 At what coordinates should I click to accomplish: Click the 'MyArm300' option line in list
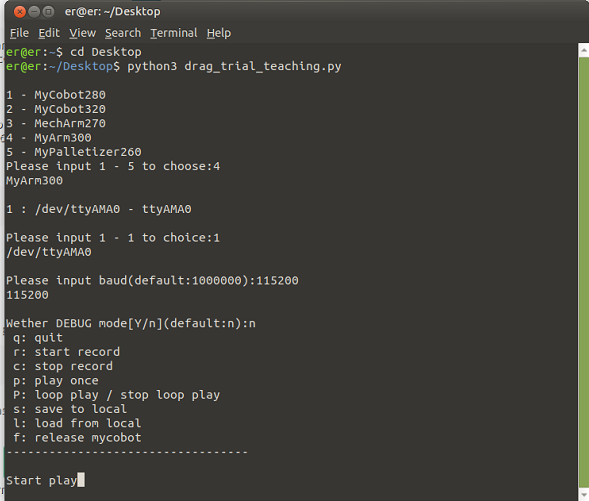click(49, 138)
